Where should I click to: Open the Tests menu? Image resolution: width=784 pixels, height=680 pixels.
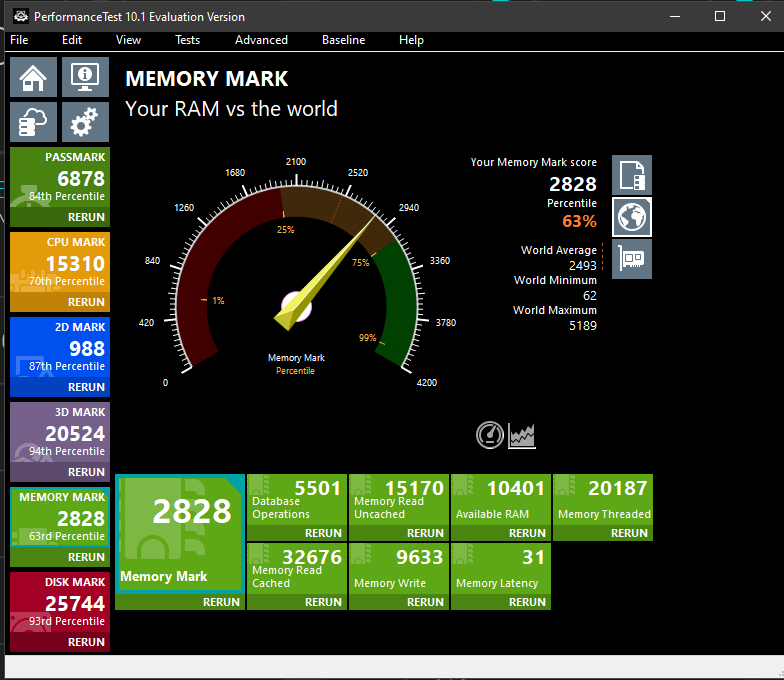click(x=188, y=40)
